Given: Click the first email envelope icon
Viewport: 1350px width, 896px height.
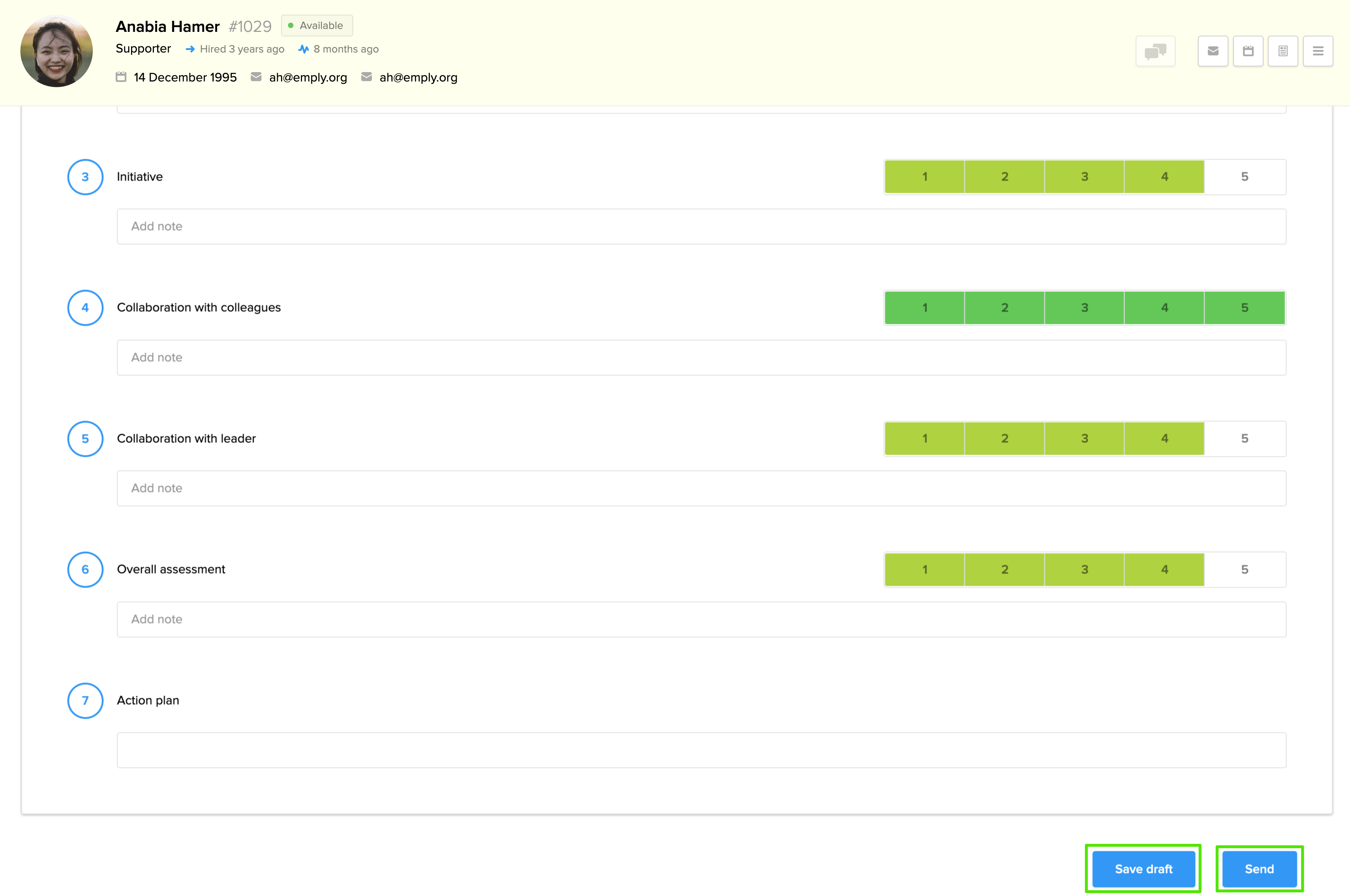Looking at the screenshot, I should click(x=256, y=77).
